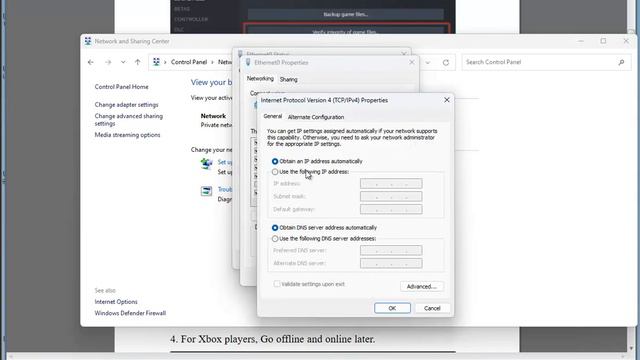Maximize the Network and Sharing Center window
Screen dimensions: 640x360
[x=603, y=41]
